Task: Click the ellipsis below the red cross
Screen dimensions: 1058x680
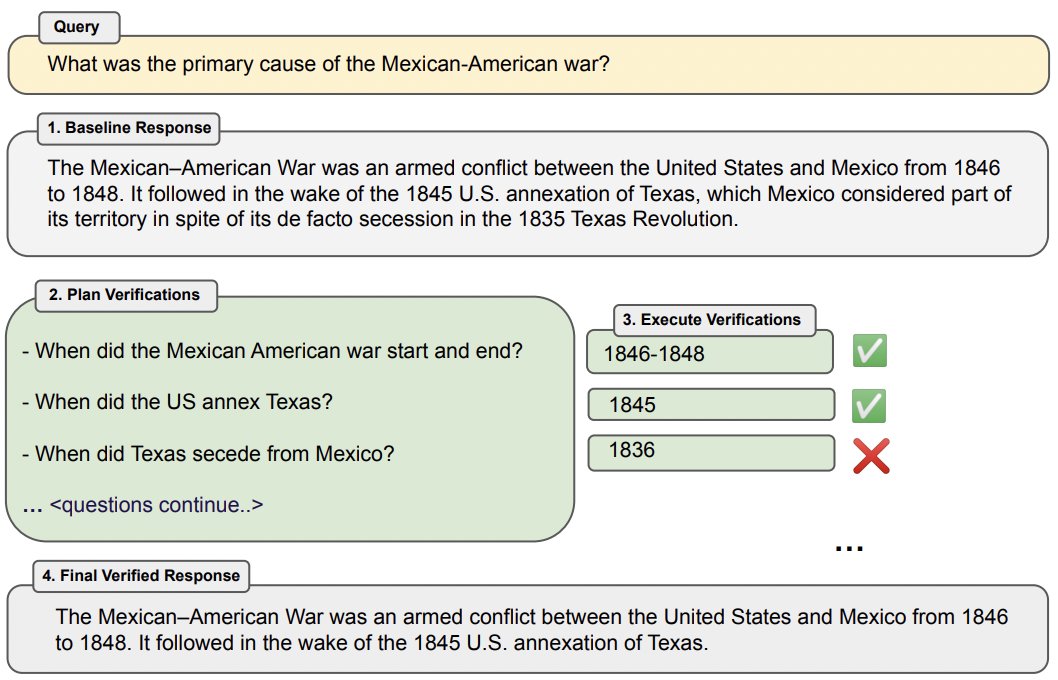Action: pos(849,548)
